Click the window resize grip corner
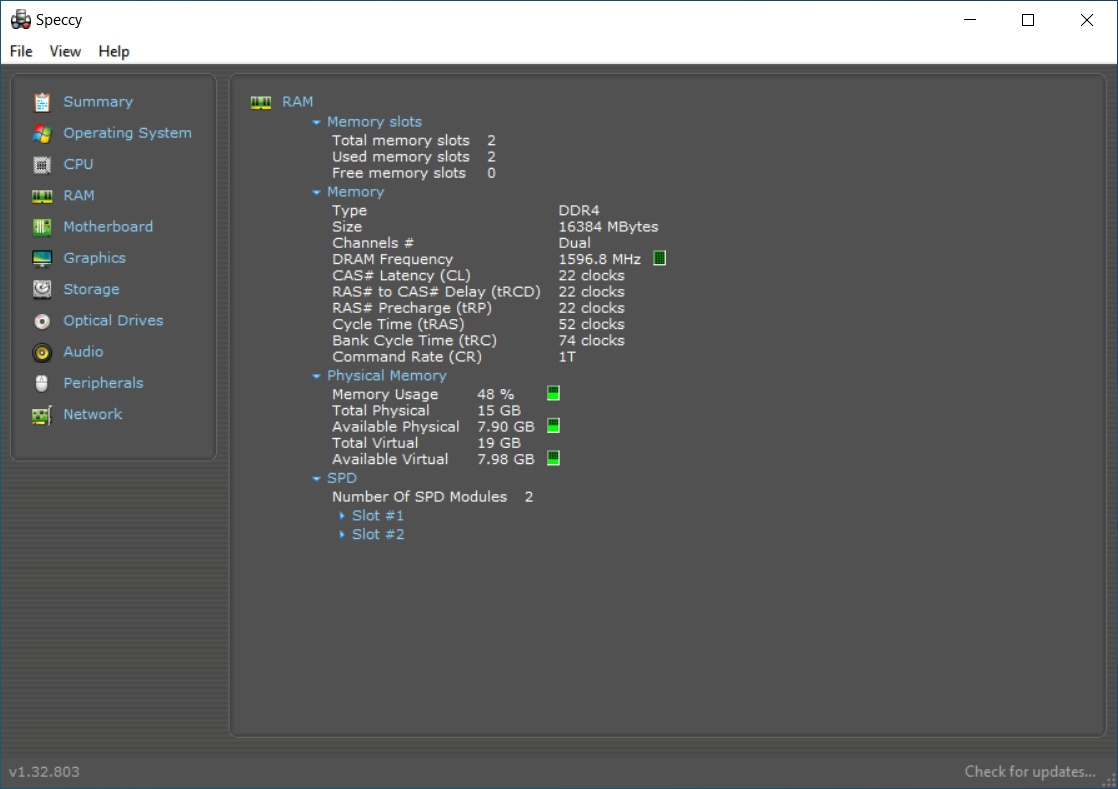Viewport: 1118px width, 789px height. tap(1109, 780)
